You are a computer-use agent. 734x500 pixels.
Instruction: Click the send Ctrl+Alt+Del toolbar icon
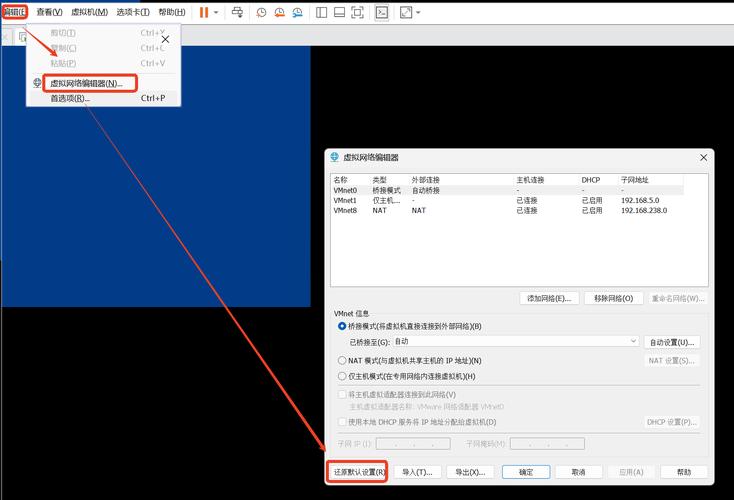coord(237,12)
